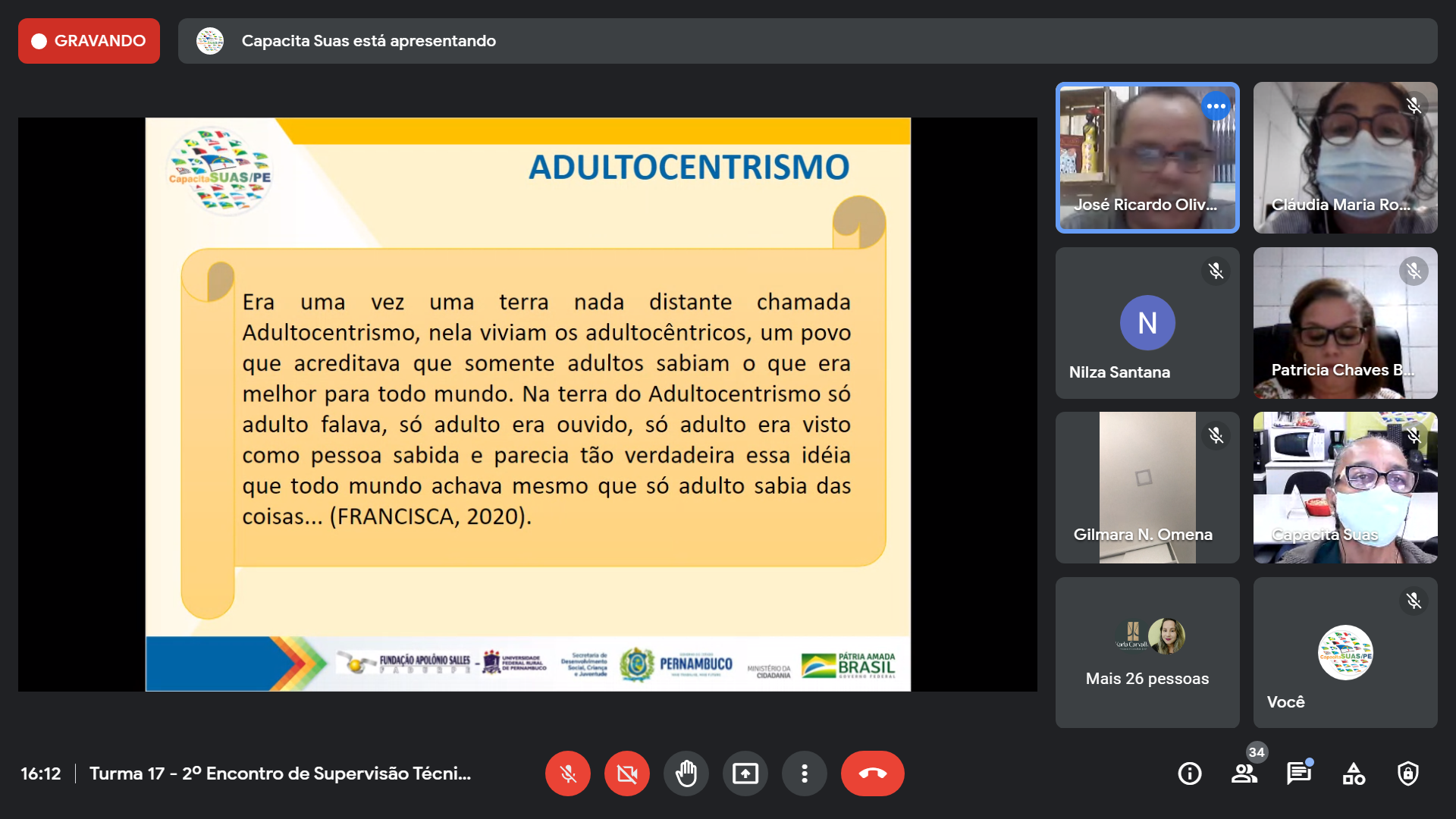Turn on the camera

pos(626,773)
